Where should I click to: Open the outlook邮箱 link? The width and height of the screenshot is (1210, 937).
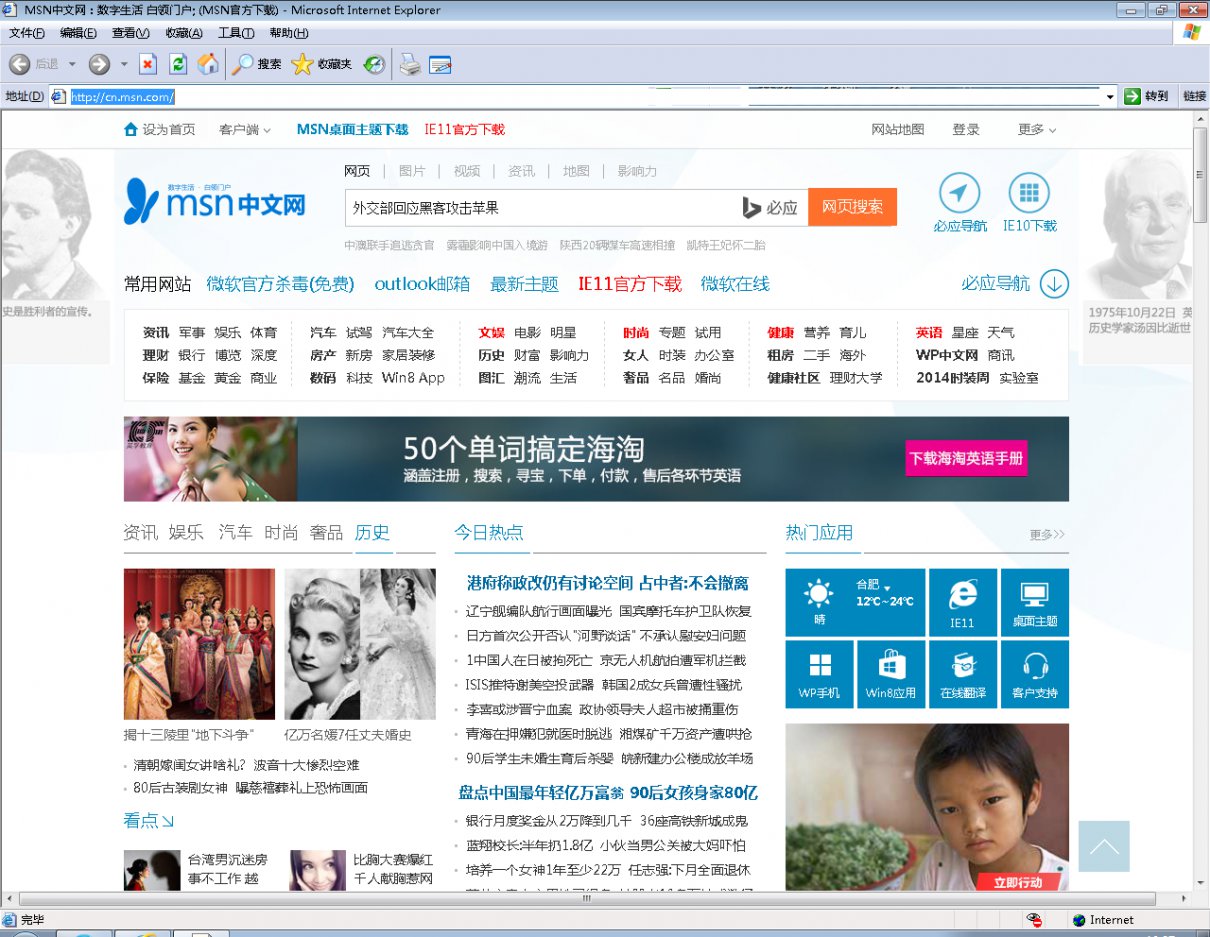tap(422, 284)
